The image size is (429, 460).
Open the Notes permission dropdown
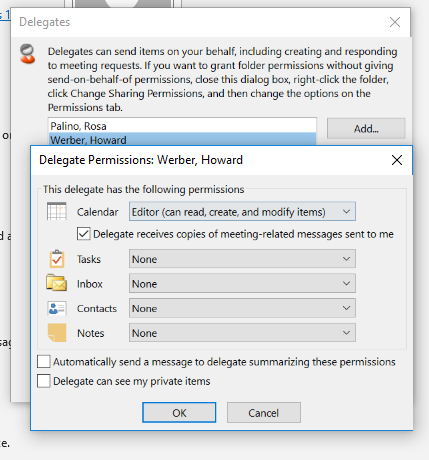[242, 333]
